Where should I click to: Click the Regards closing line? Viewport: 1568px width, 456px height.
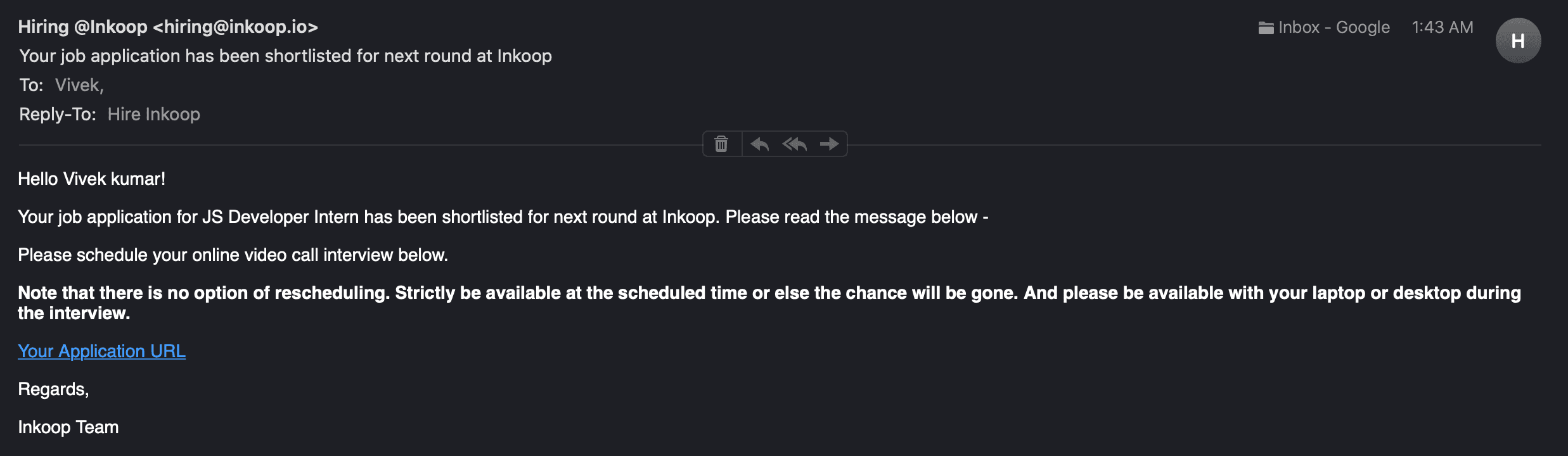point(53,389)
